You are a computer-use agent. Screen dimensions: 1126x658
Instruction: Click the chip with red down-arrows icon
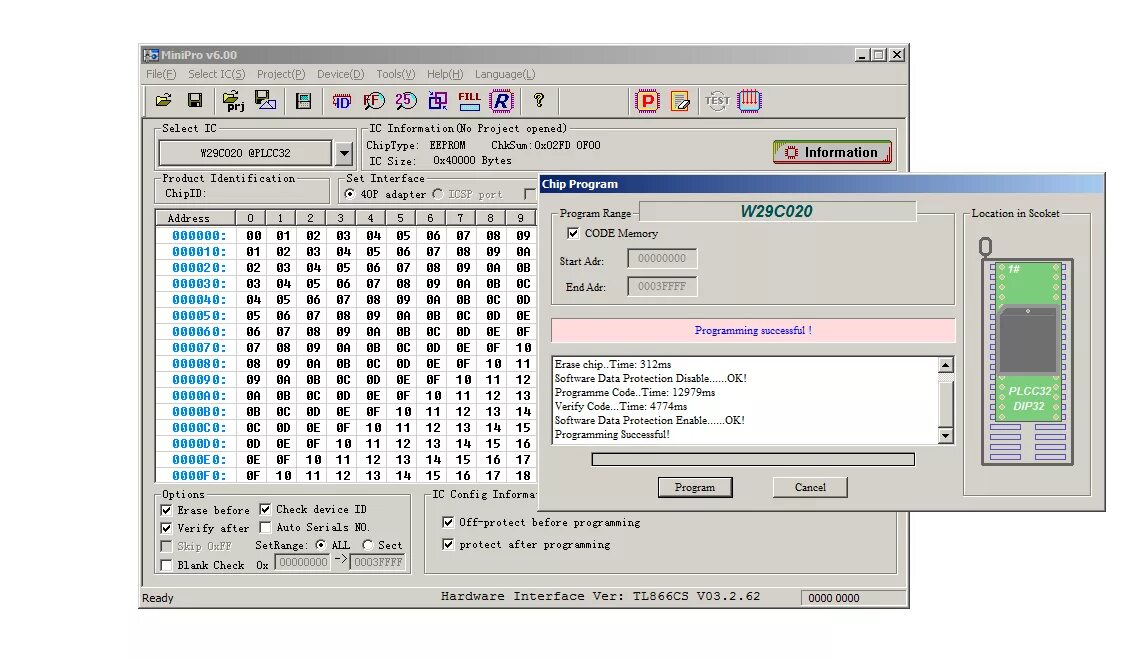coord(749,101)
